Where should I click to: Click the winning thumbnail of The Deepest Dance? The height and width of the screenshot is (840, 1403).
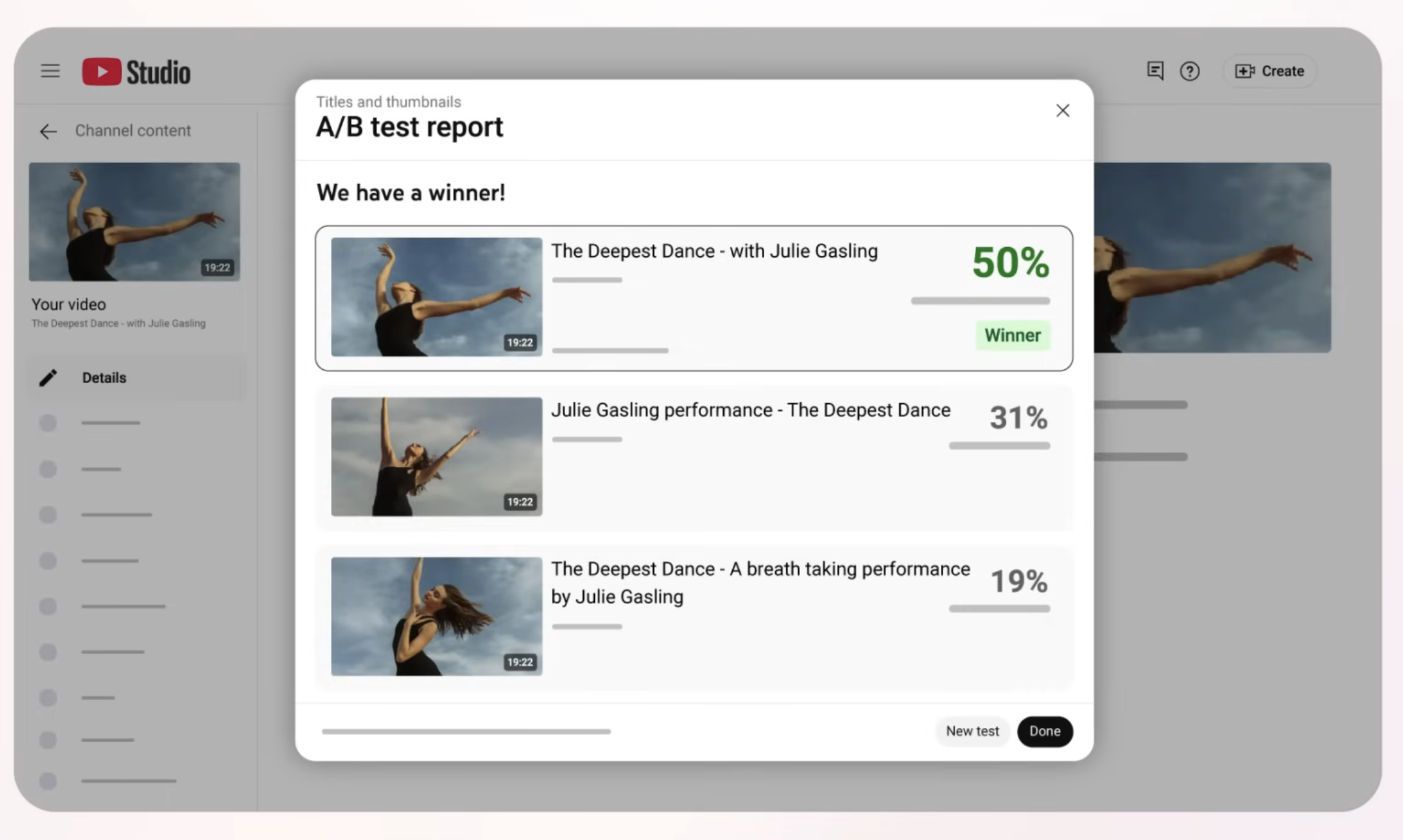click(436, 297)
